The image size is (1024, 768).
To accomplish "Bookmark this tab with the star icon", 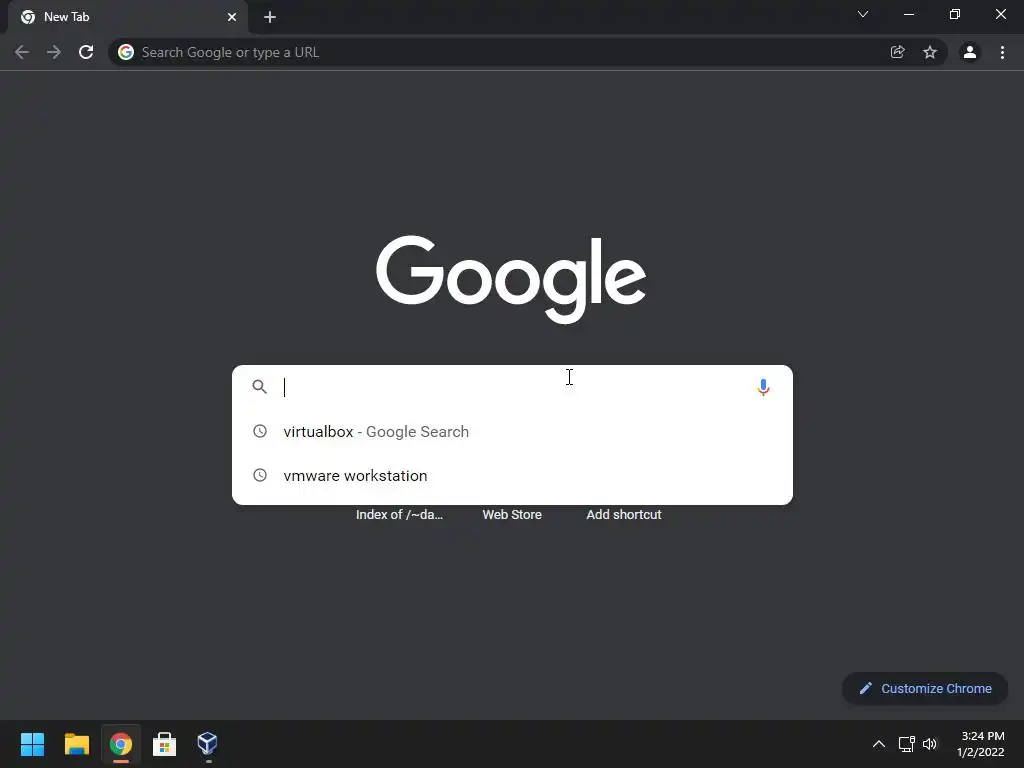I will [930, 52].
